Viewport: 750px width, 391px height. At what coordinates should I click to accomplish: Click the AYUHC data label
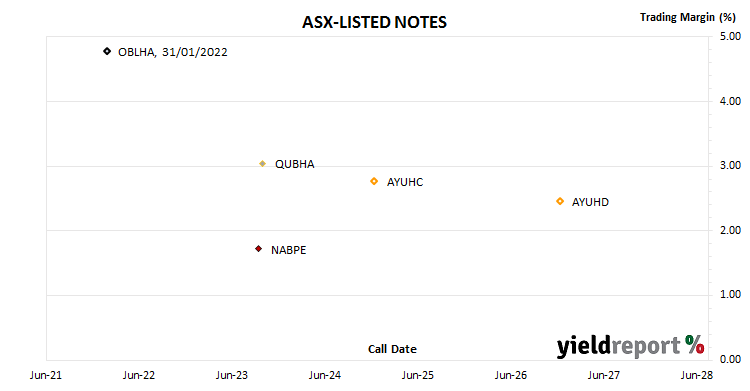(x=405, y=182)
